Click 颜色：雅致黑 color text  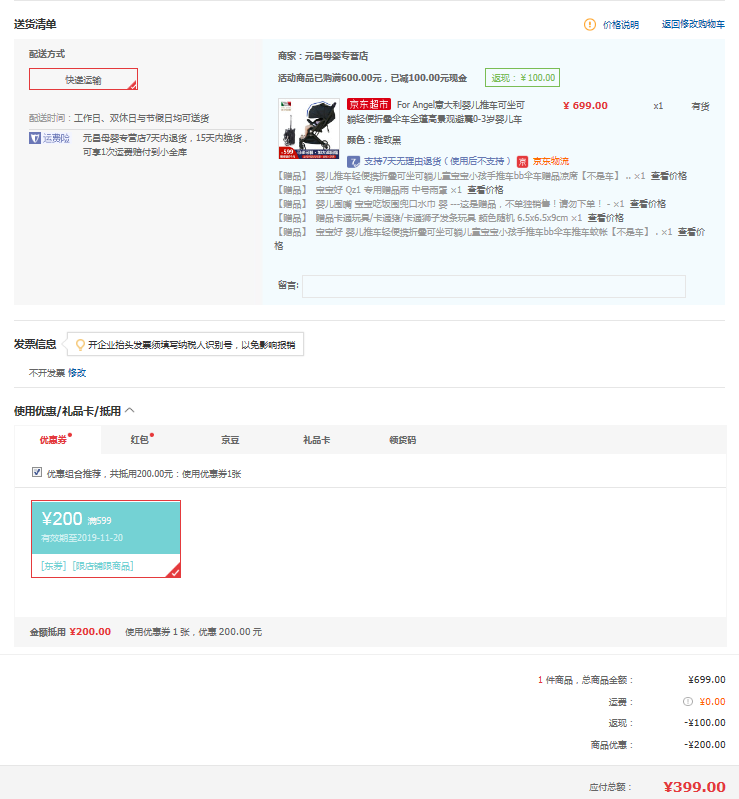tap(374, 140)
